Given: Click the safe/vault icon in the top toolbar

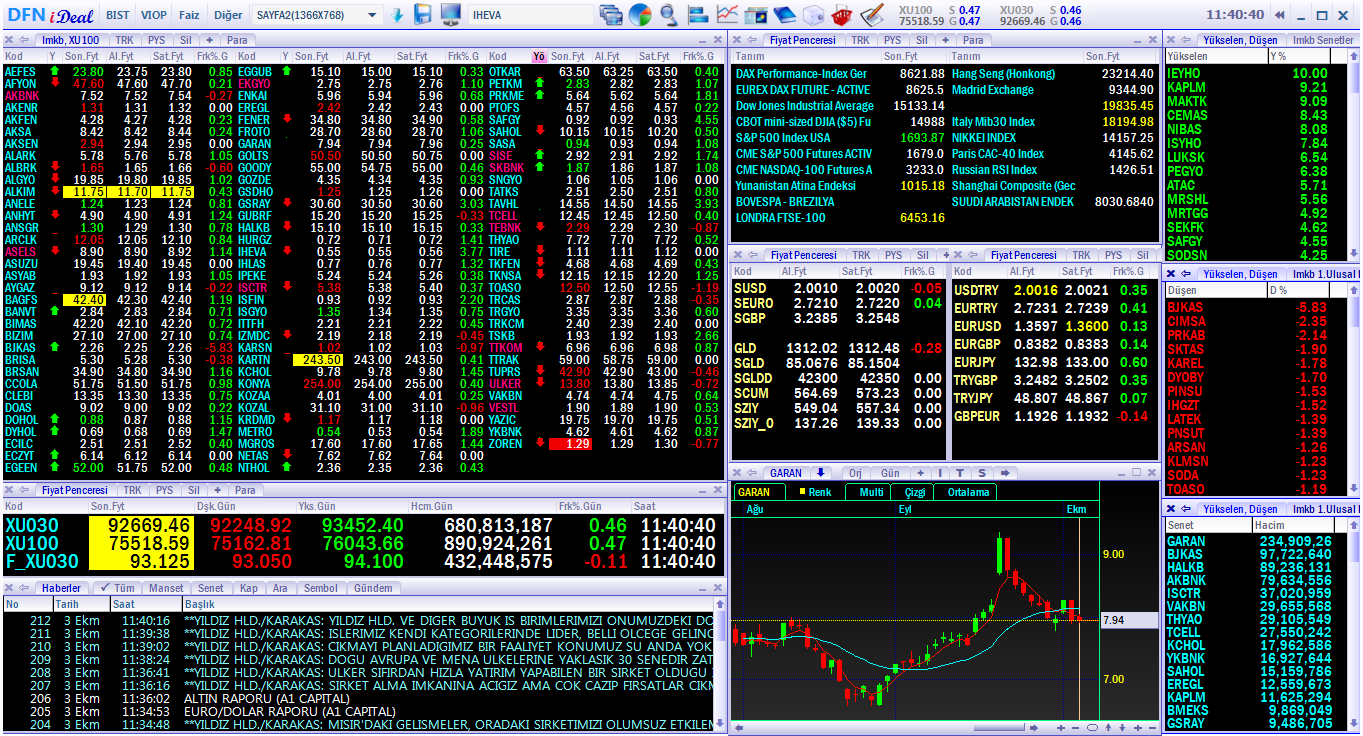Looking at the screenshot, I should point(812,15).
